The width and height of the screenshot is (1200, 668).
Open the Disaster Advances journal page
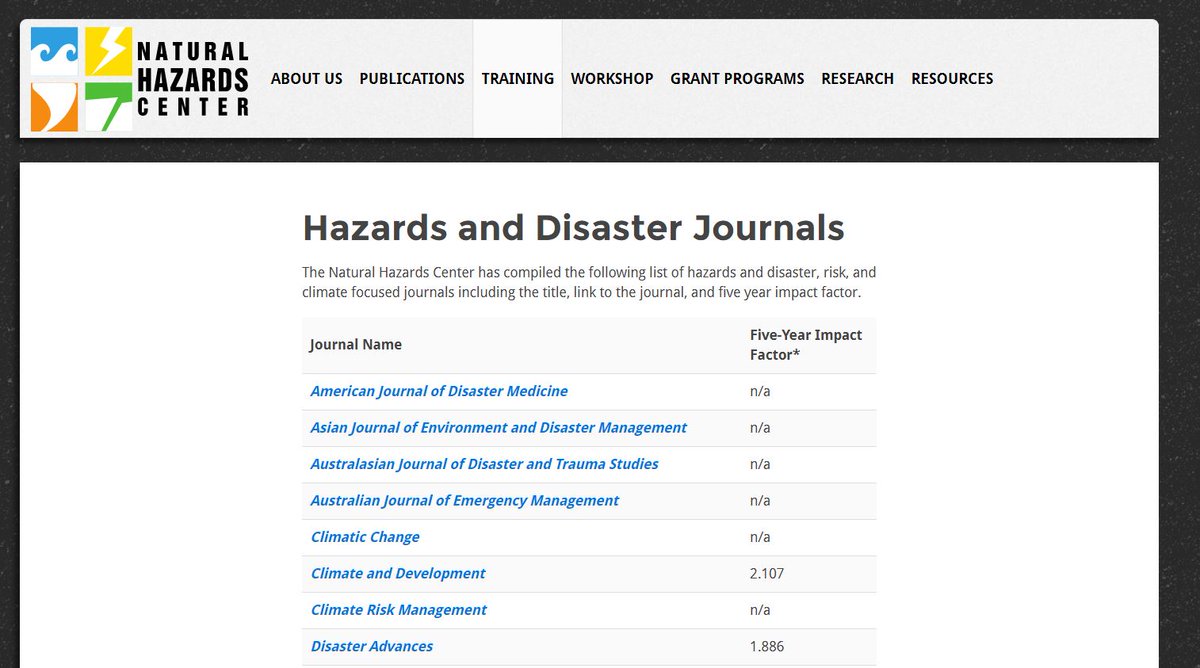371,646
